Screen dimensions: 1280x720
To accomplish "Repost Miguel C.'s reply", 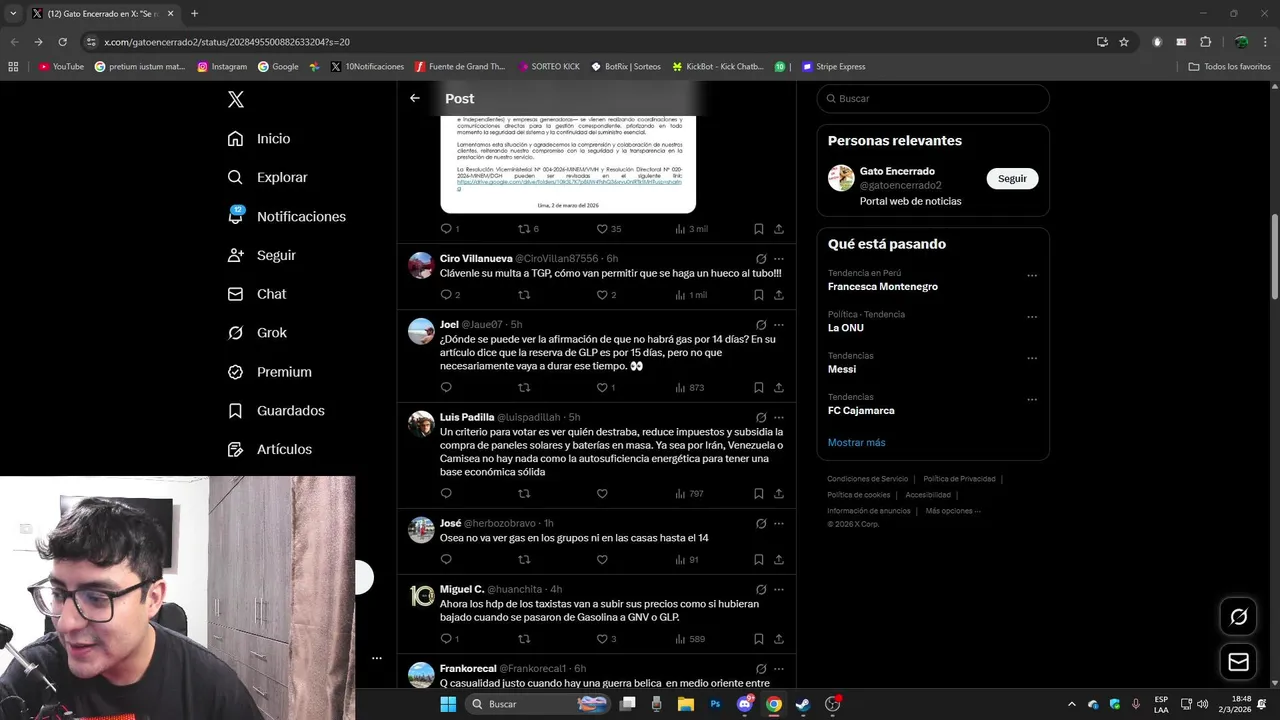I will point(524,639).
